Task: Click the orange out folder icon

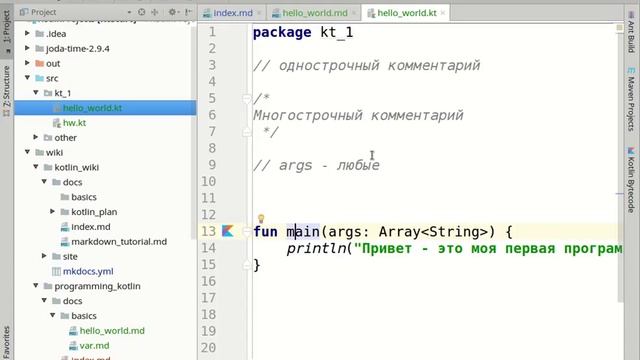Action: 40,63
